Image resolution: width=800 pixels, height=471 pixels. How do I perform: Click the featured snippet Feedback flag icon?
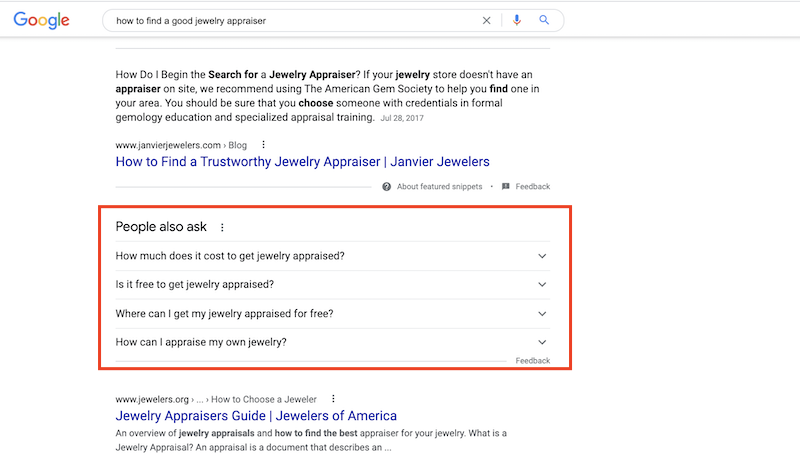click(506, 187)
